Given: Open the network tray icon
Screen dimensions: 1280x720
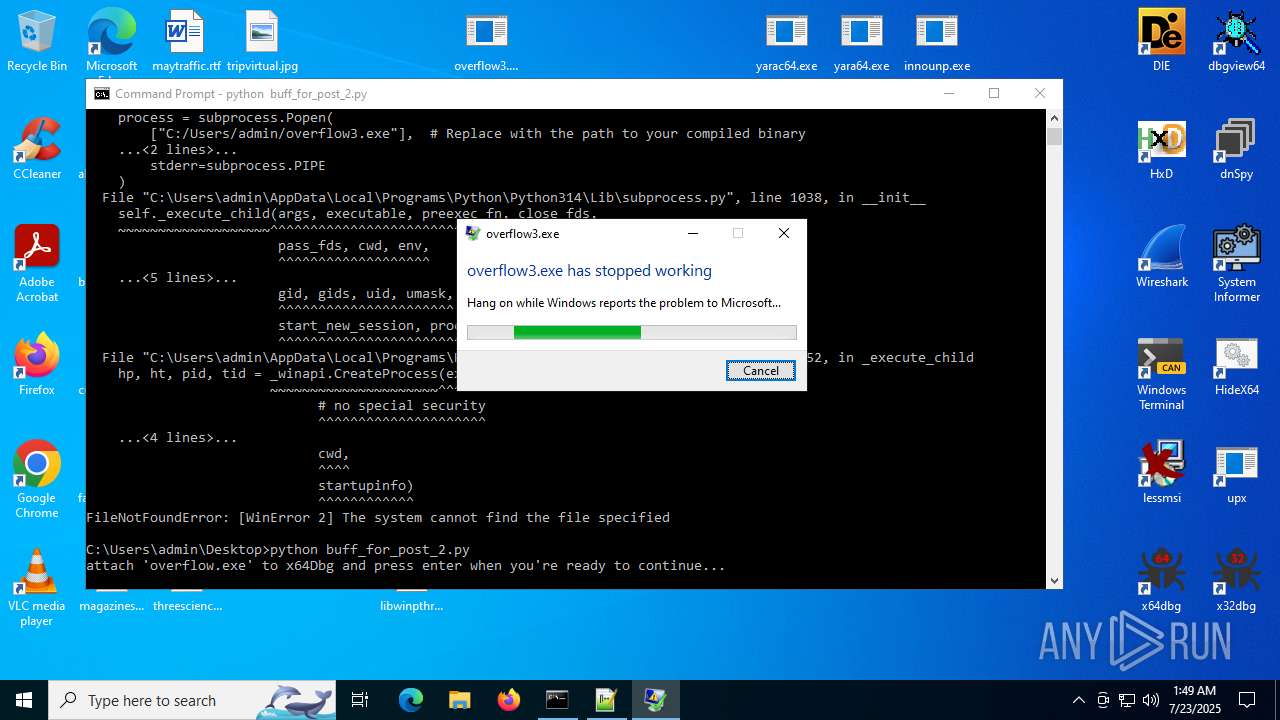Looking at the screenshot, I should [1127, 700].
